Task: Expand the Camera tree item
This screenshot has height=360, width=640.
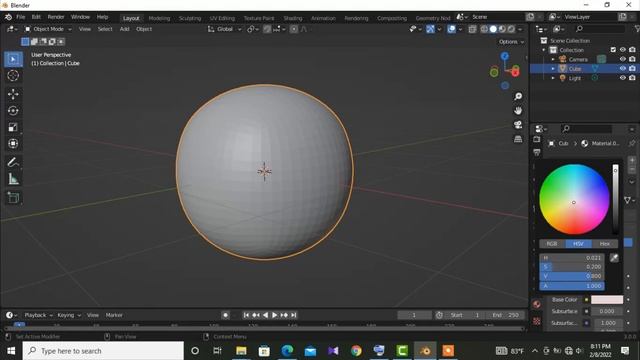Action: pos(553,59)
